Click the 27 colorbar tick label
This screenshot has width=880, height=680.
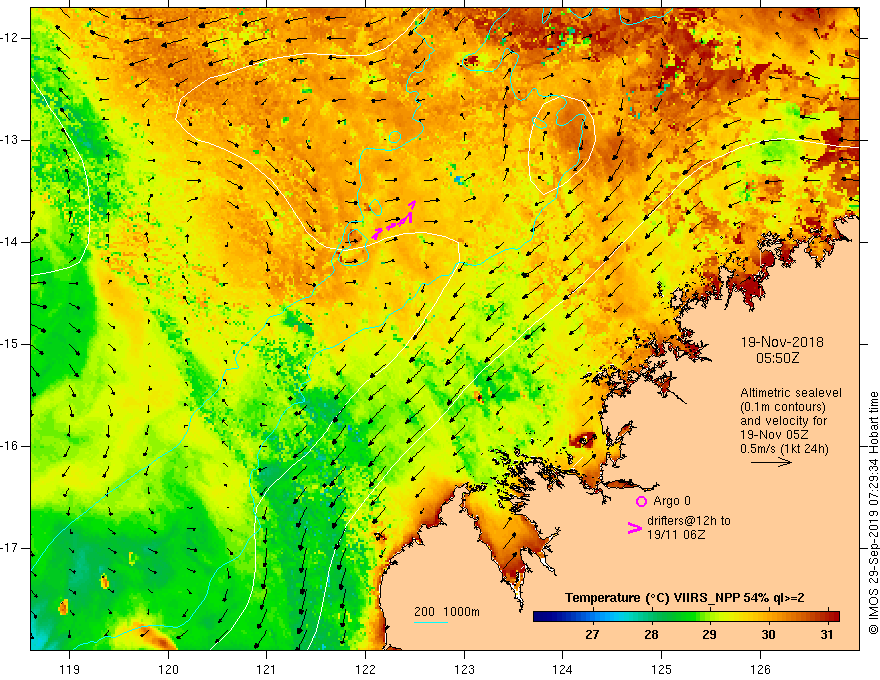click(592, 635)
